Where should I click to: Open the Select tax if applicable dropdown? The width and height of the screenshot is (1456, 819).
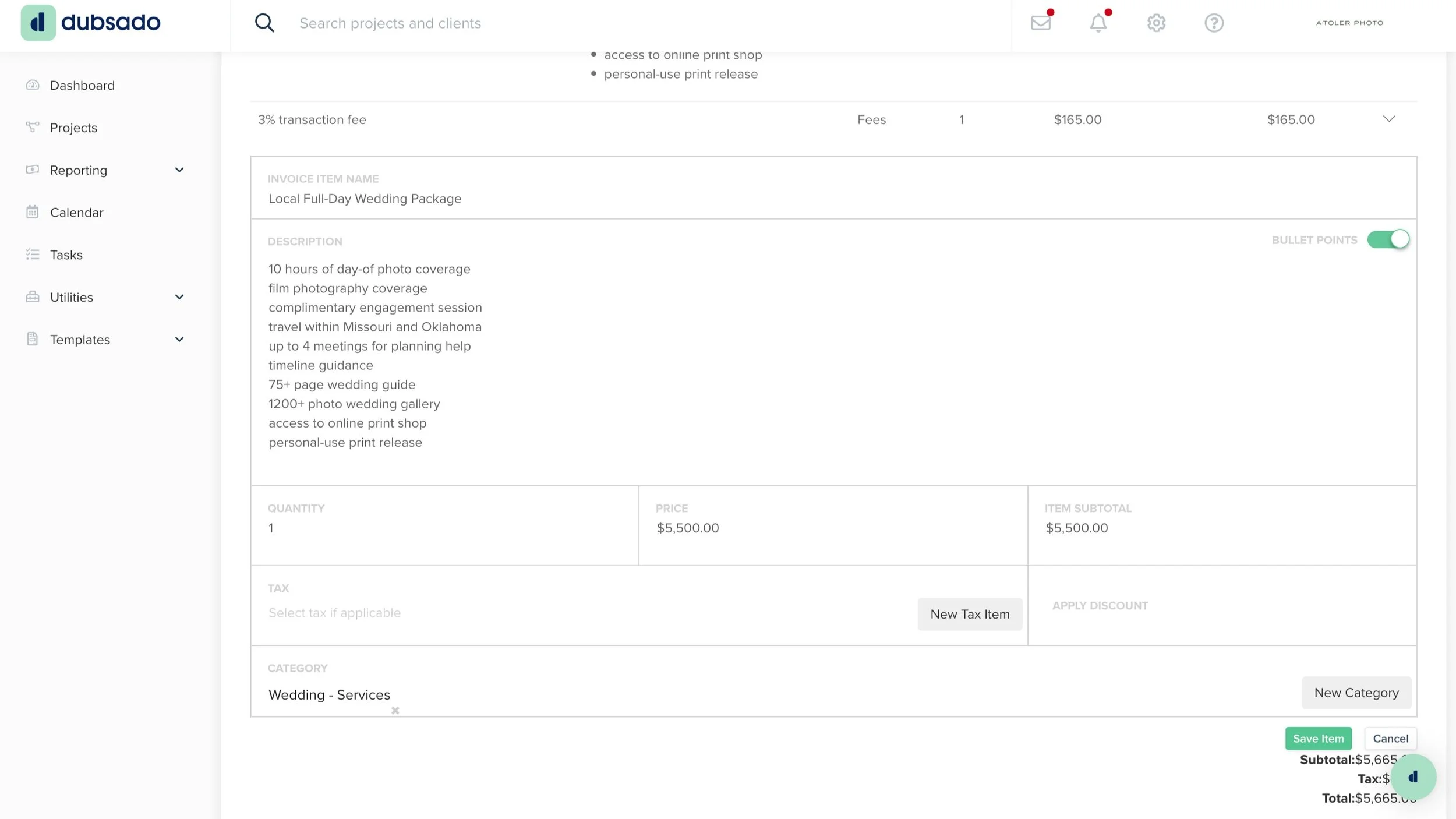(334, 613)
